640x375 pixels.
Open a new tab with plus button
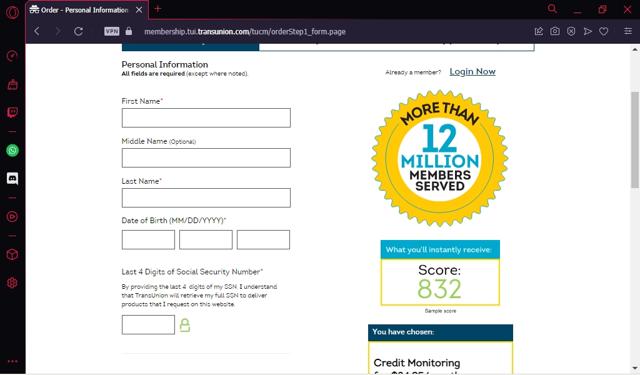click(158, 9)
